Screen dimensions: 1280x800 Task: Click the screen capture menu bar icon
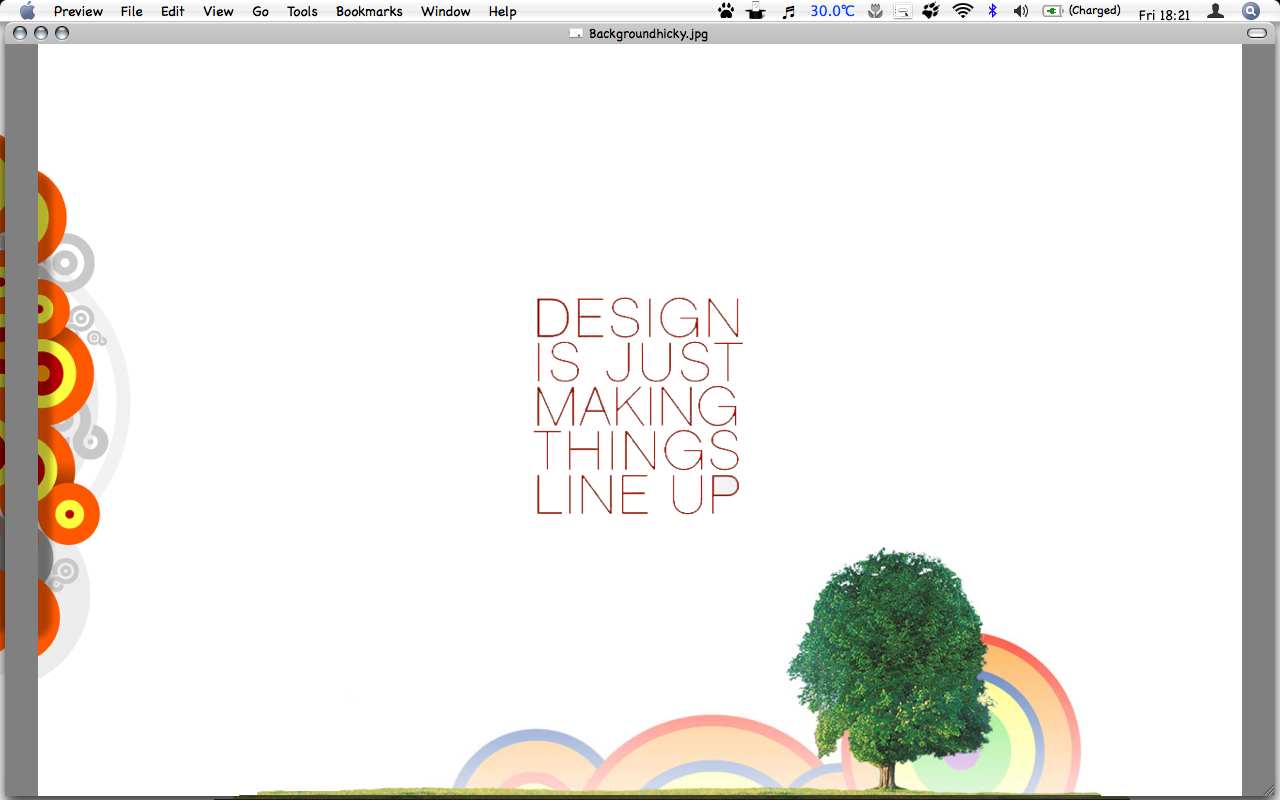pos(903,11)
